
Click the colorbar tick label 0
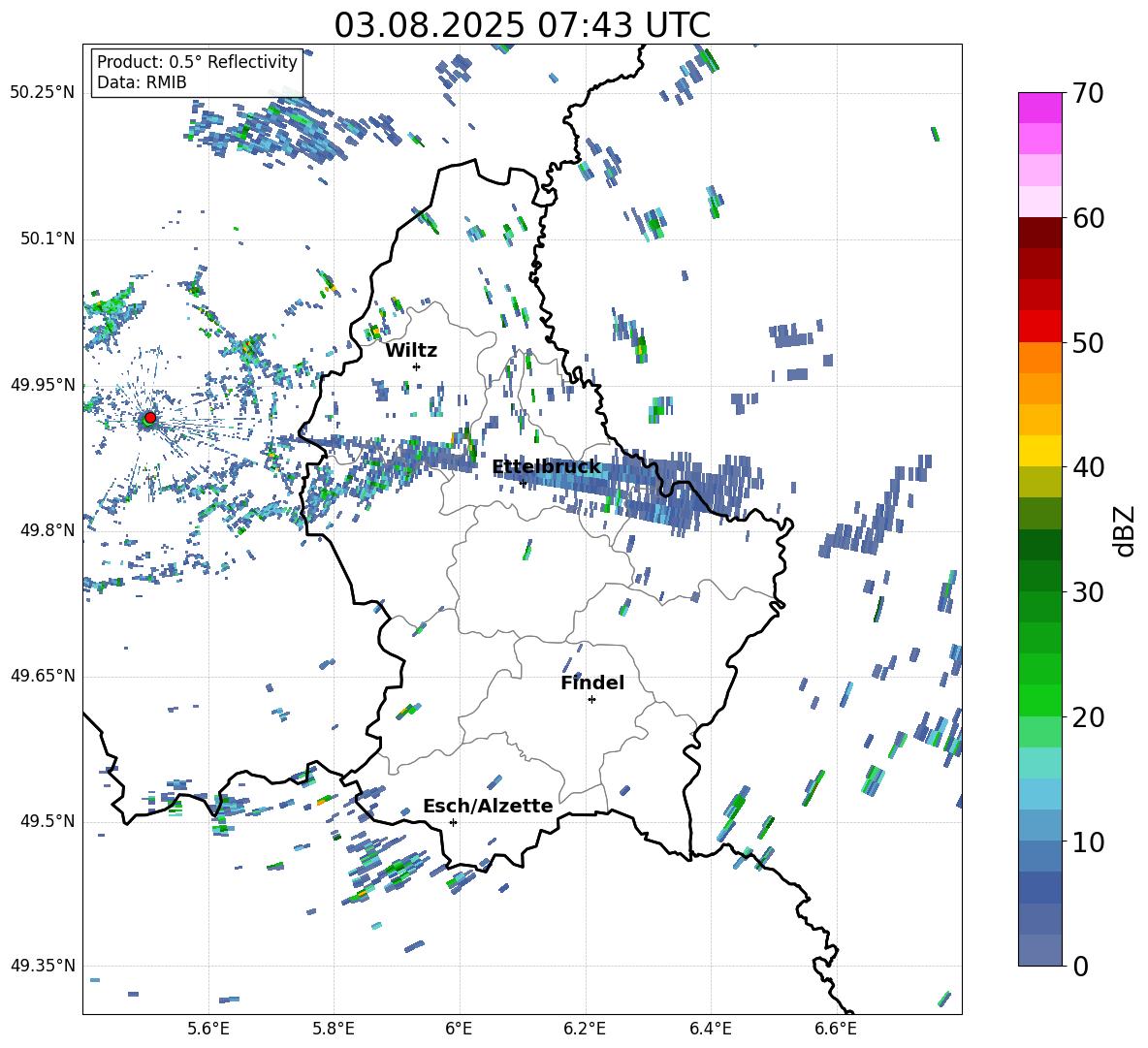coord(1080,966)
